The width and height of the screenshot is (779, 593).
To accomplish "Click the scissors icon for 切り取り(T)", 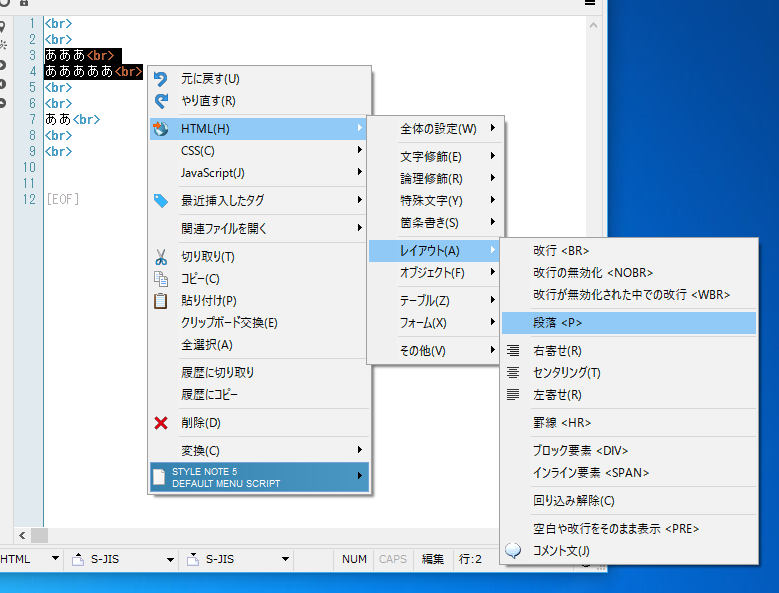I will pos(160,257).
